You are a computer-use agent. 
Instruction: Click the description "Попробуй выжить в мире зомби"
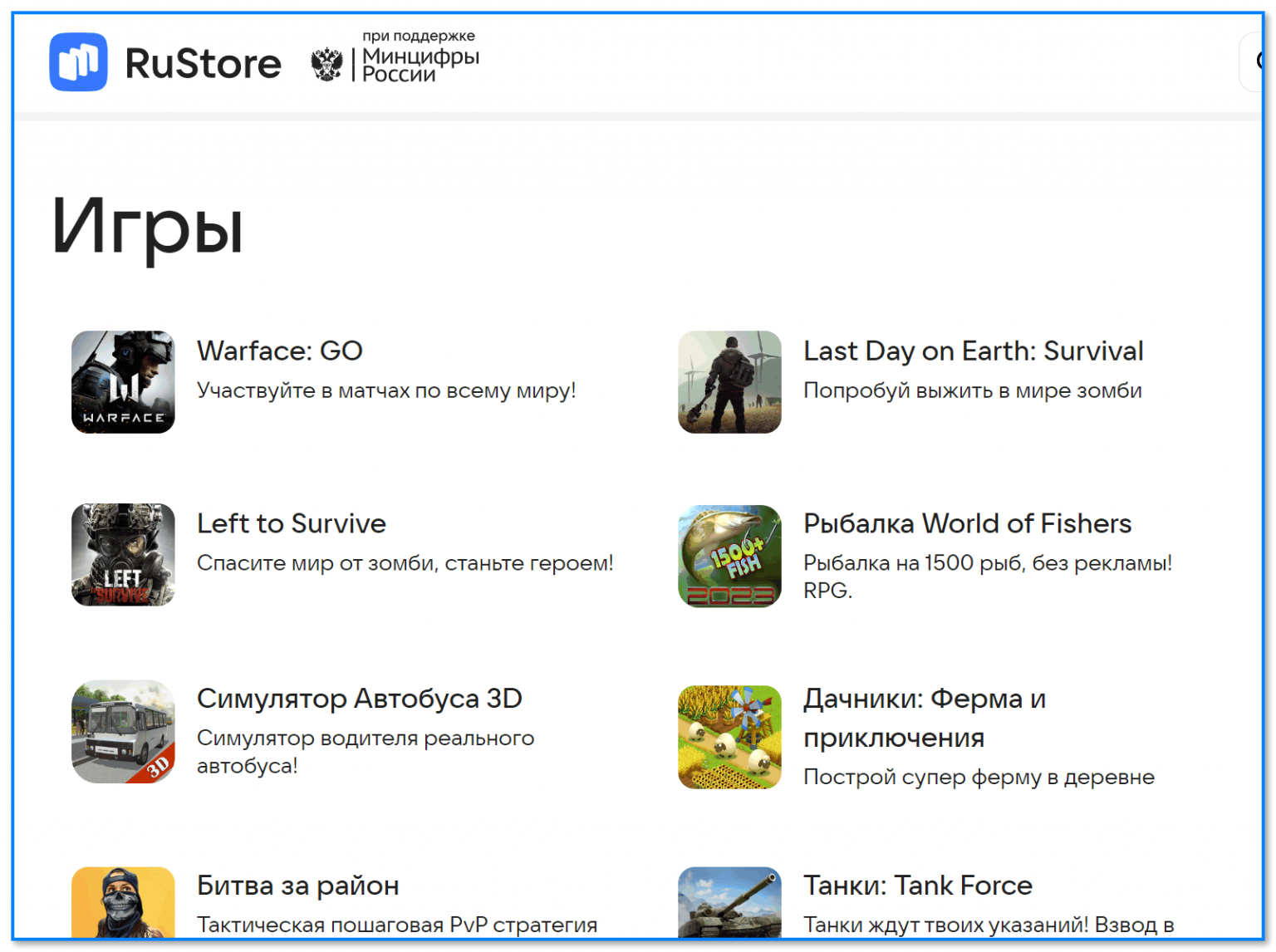coord(972,390)
